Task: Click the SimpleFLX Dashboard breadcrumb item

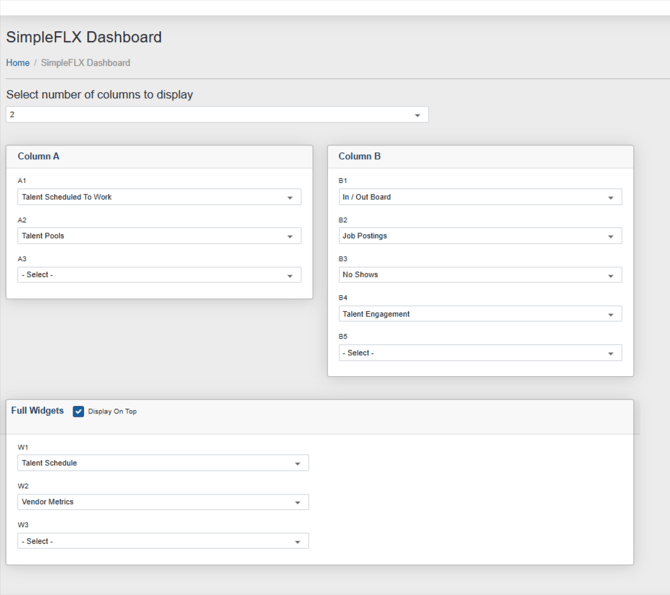Action: (85, 63)
